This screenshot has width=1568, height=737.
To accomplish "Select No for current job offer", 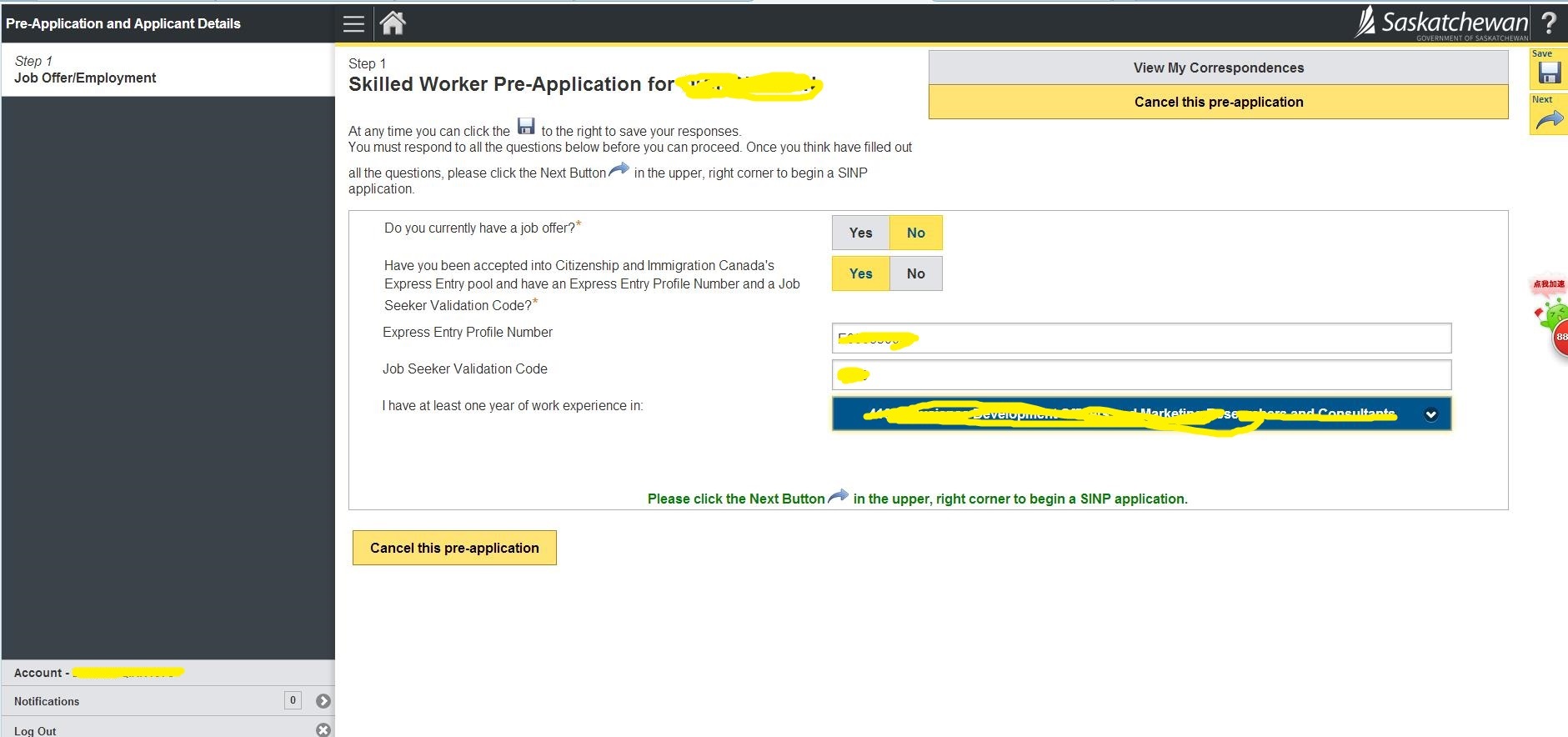I will click(x=915, y=233).
